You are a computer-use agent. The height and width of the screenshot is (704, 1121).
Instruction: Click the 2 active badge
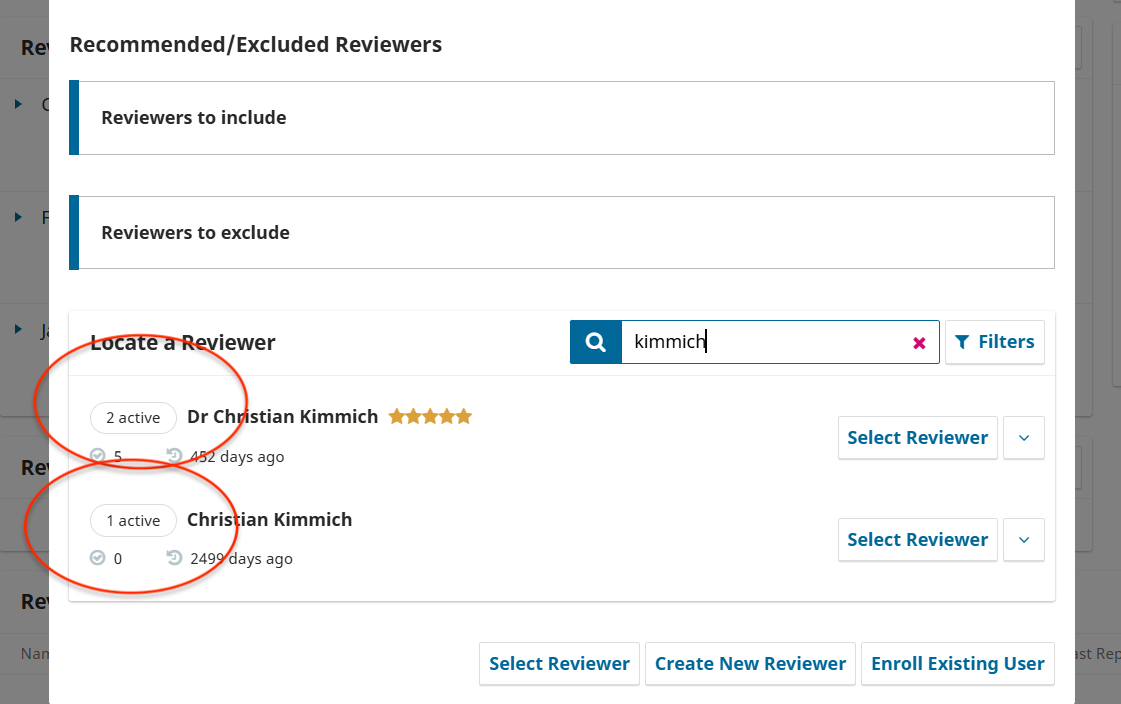point(133,418)
